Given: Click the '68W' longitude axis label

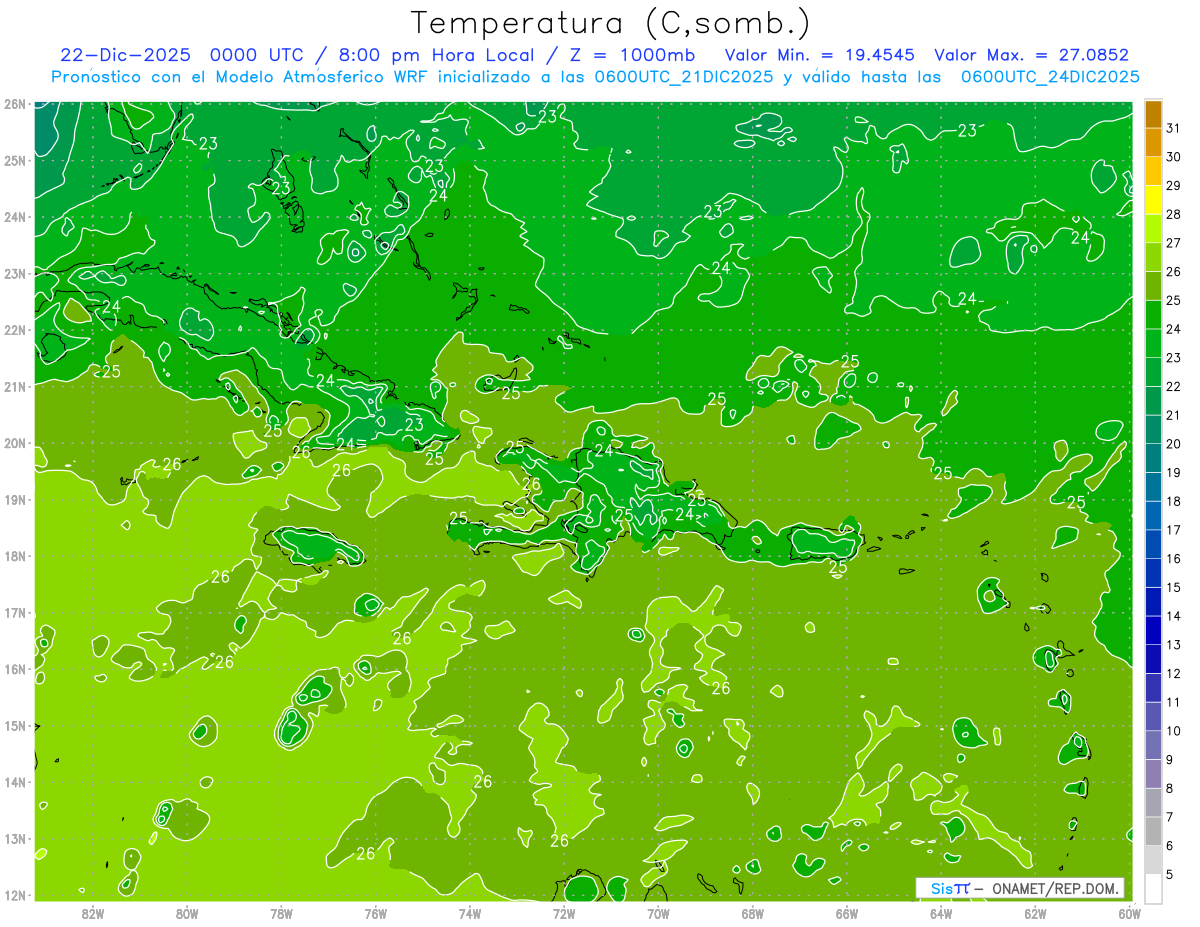Looking at the screenshot, I should [x=752, y=913].
